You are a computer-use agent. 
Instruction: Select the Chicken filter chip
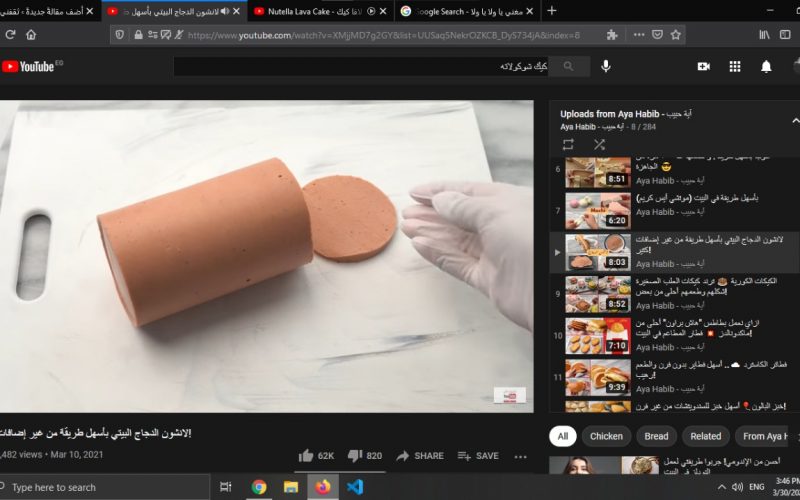click(x=606, y=436)
